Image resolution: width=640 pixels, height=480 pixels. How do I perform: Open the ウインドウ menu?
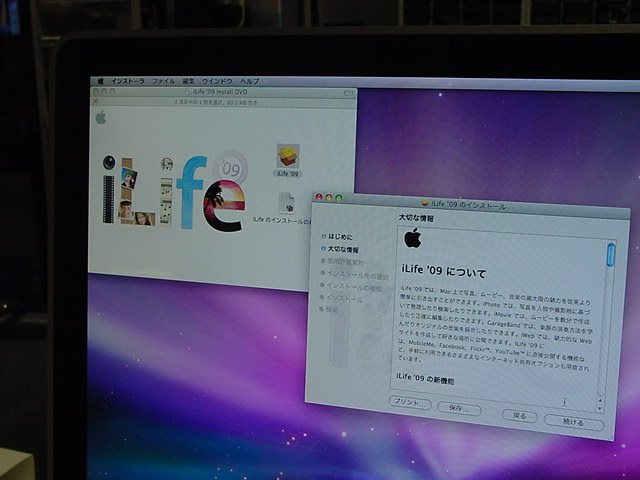point(217,81)
